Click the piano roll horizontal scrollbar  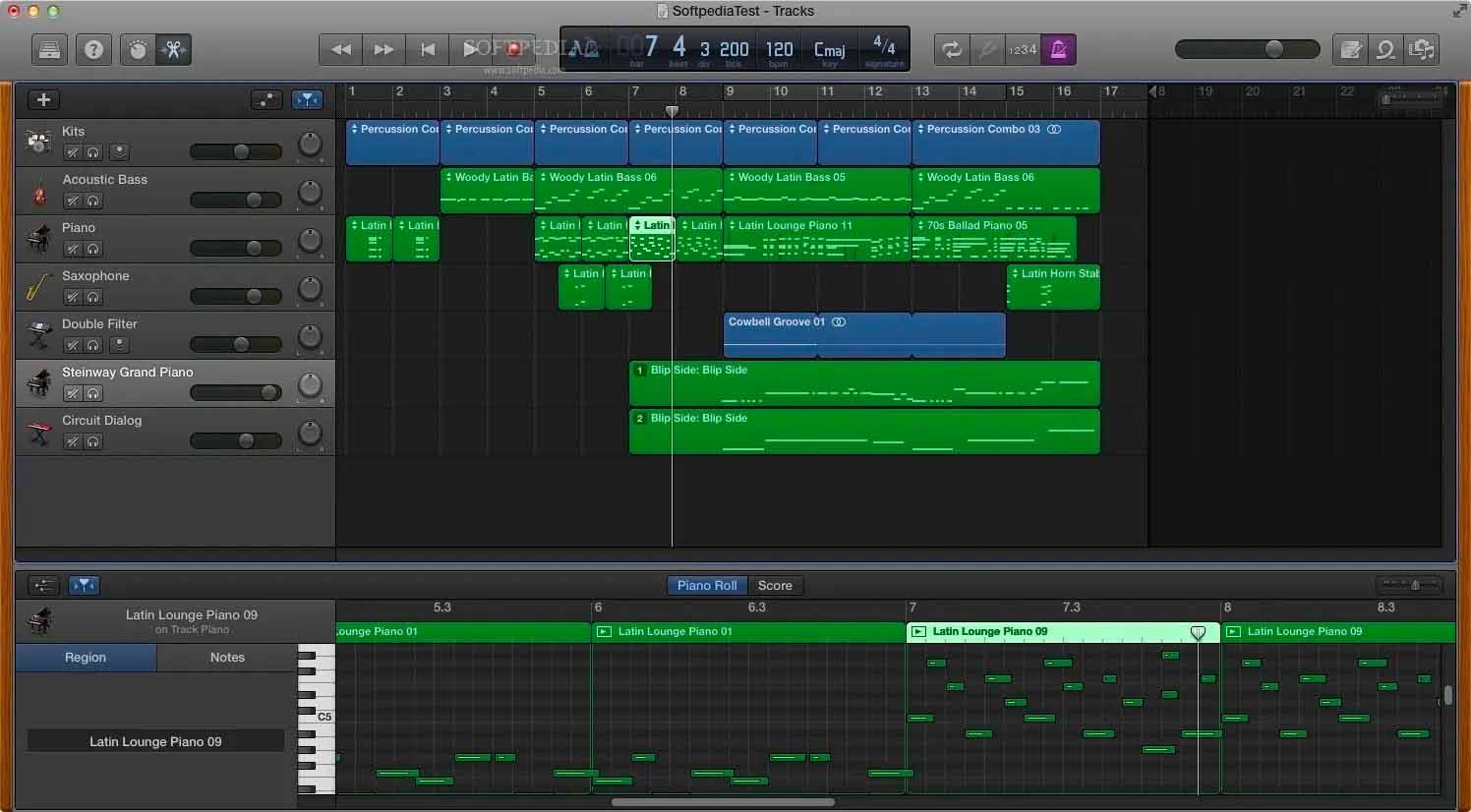pos(723,802)
